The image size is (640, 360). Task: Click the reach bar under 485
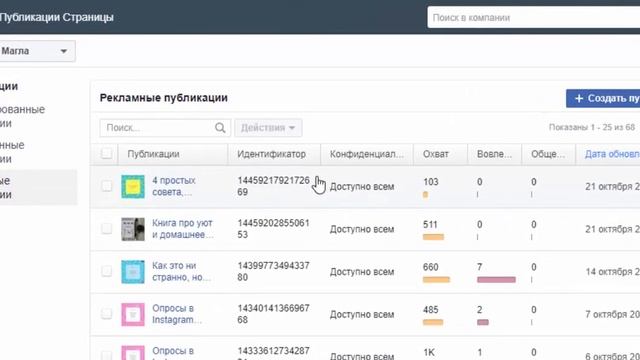[x=433, y=322]
